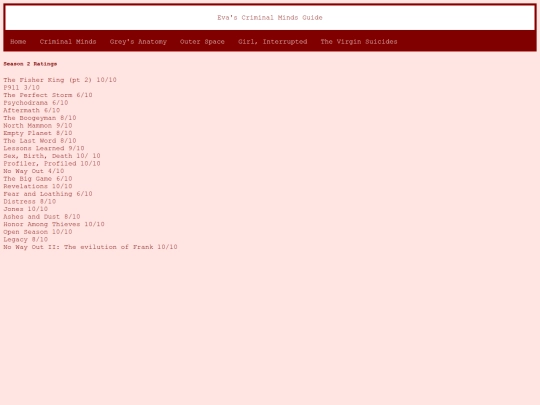Select 'The Fisher King (pt 2) 10/10' line
The height and width of the screenshot is (405, 540).
tap(60, 80)
